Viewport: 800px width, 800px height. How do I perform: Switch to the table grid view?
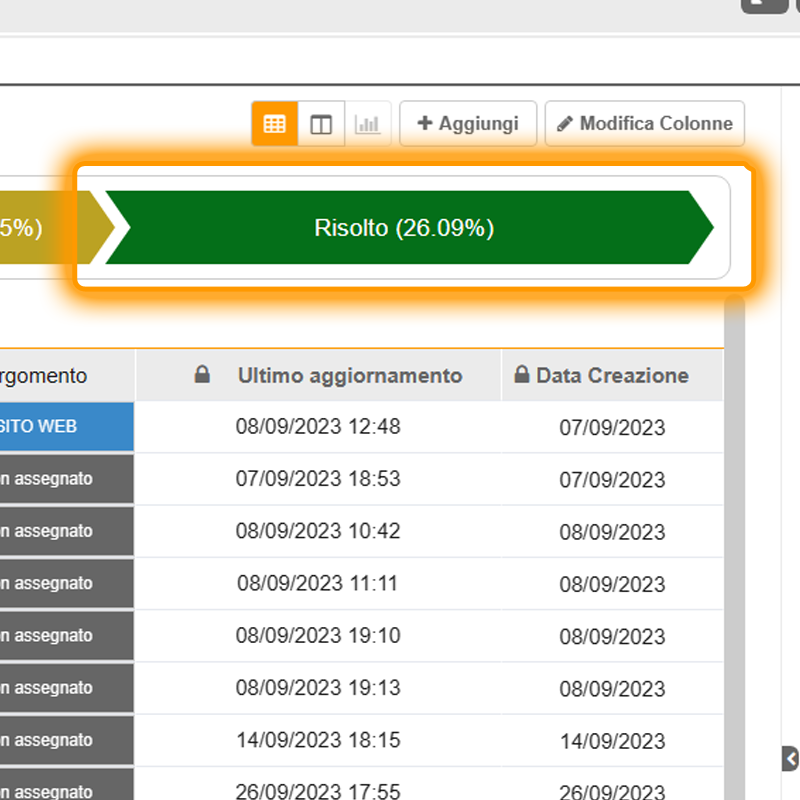[274, 124]
